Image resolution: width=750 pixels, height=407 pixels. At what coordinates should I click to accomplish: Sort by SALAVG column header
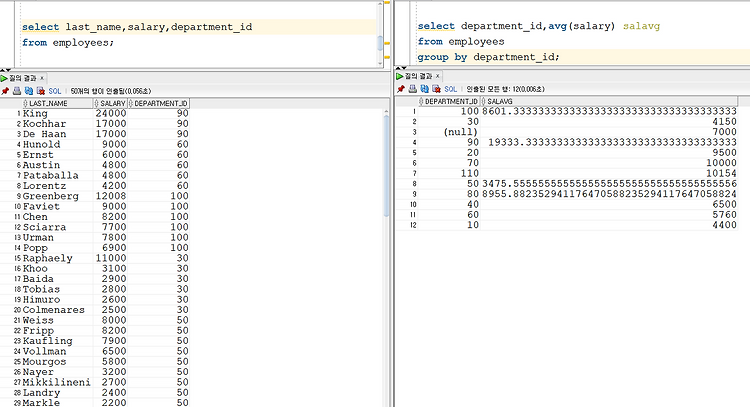pos(609,101)
